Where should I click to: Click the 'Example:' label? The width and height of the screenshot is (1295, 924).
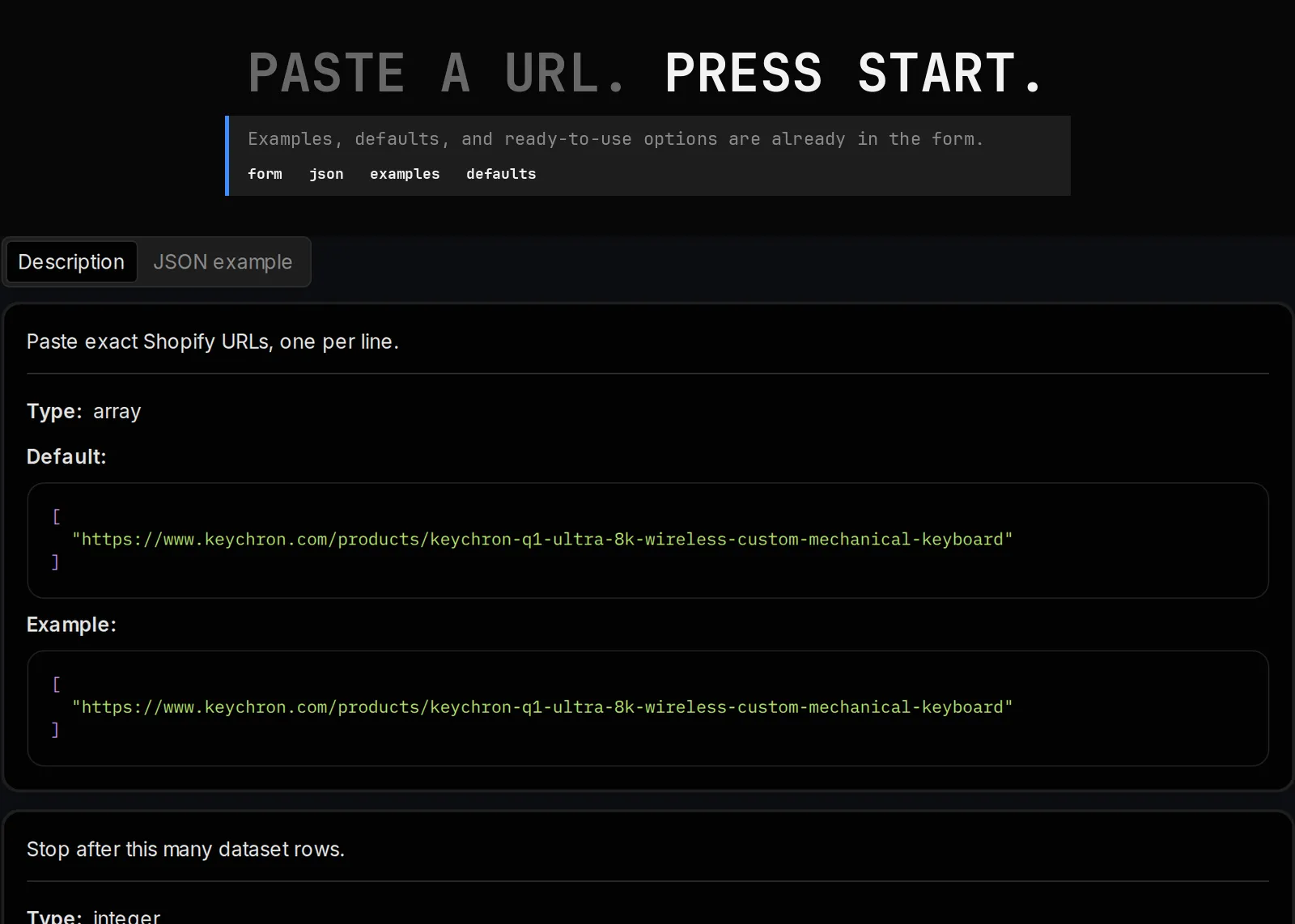(x=71, y=625)
